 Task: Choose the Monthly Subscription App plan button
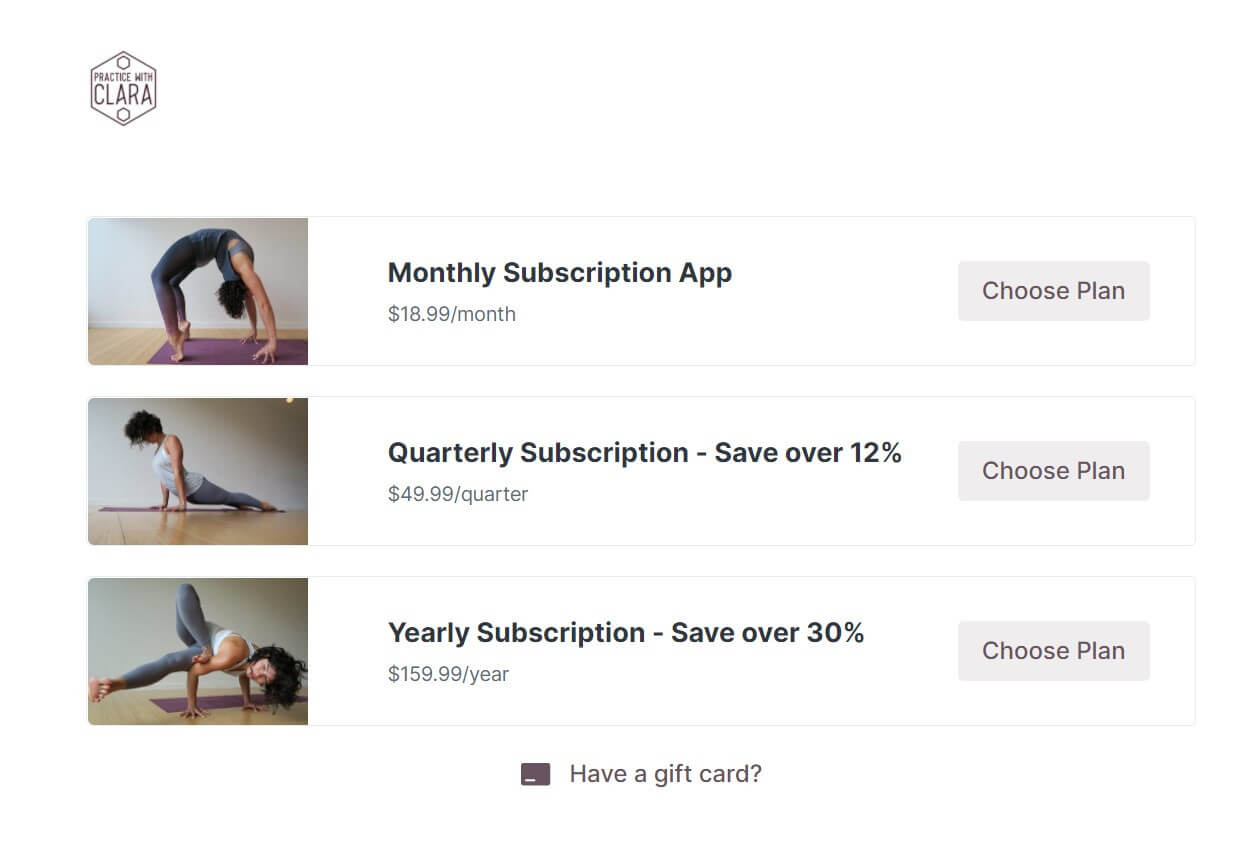click(x=1054, y=291)
